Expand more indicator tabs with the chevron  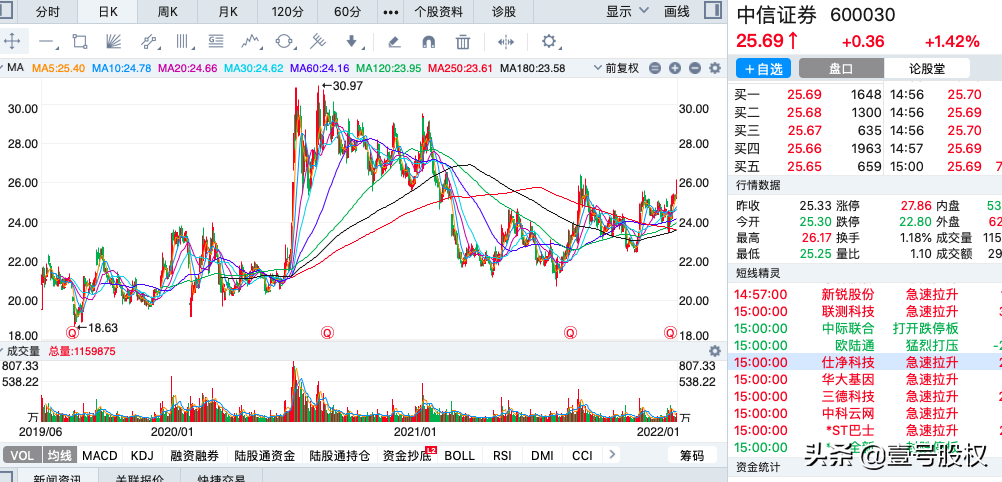[612, 455]
